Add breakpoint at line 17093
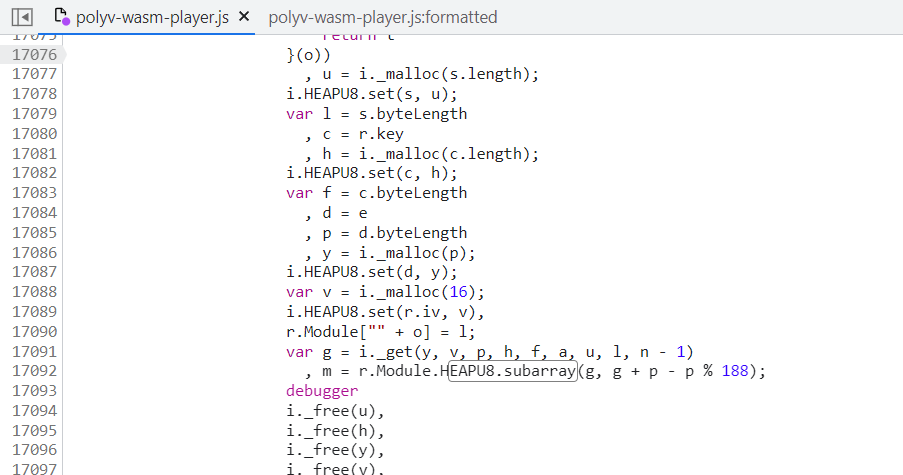Screen dimensions: 903x475 pos(35,391)
